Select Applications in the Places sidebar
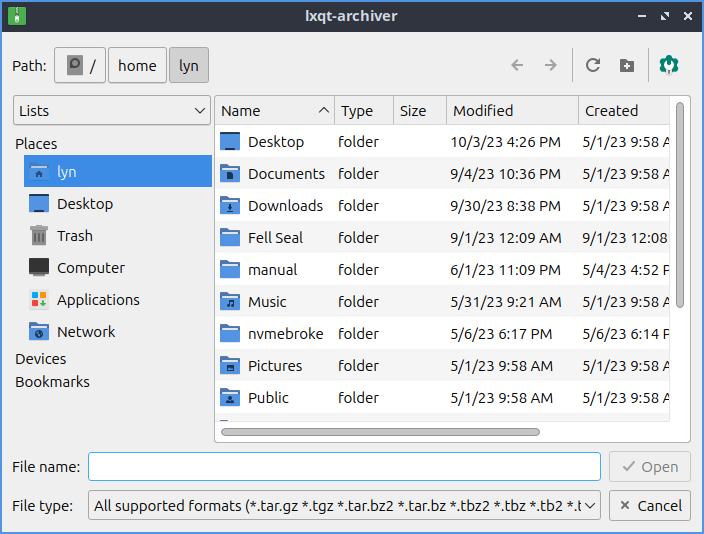 [97, 300]
